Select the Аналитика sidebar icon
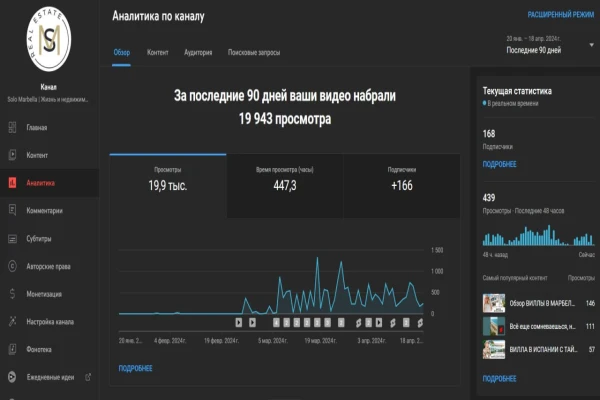 12,183
